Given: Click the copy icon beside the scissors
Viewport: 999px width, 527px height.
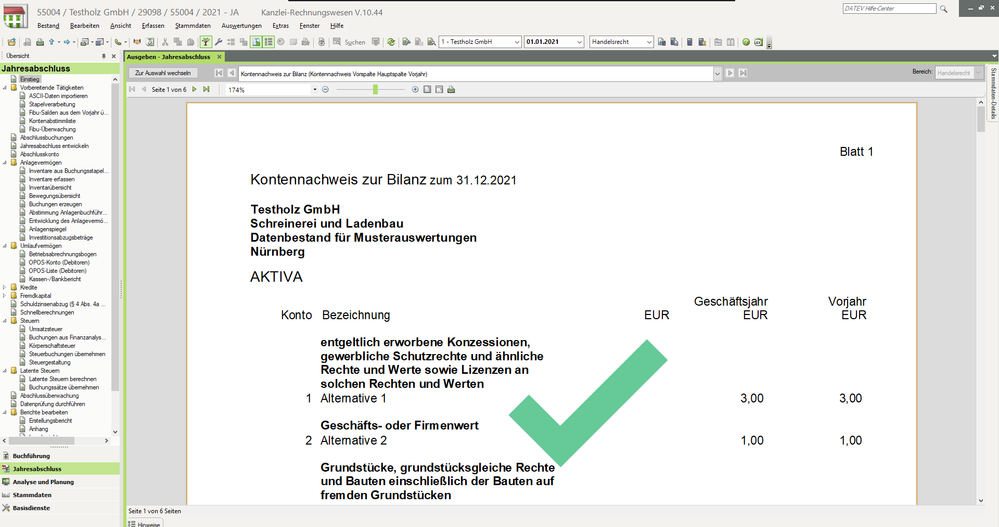Looking at the screenshot, I should click(178, 42).
